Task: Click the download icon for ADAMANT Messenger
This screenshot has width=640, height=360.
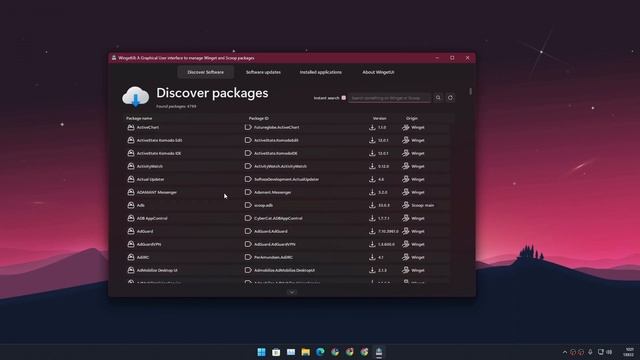Action: point(372,192)
